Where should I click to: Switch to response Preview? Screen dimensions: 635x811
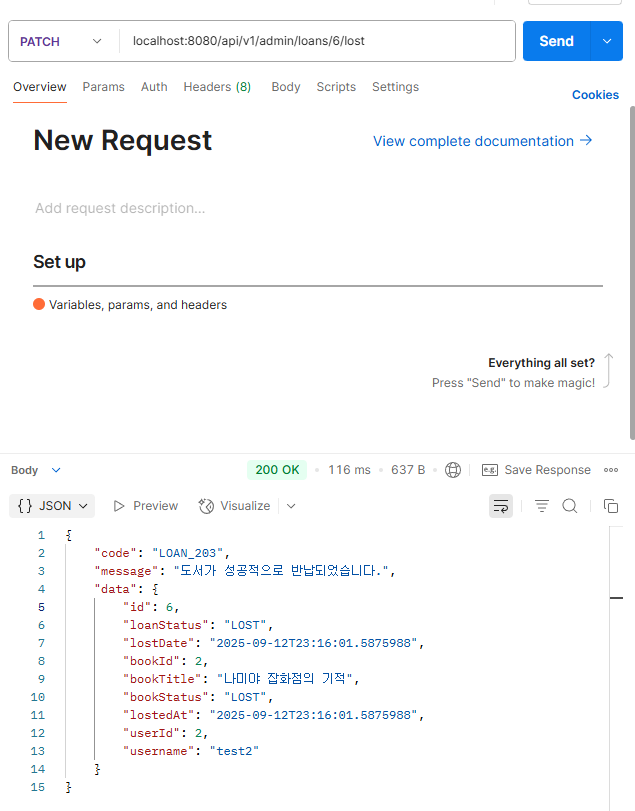point(146,506)
